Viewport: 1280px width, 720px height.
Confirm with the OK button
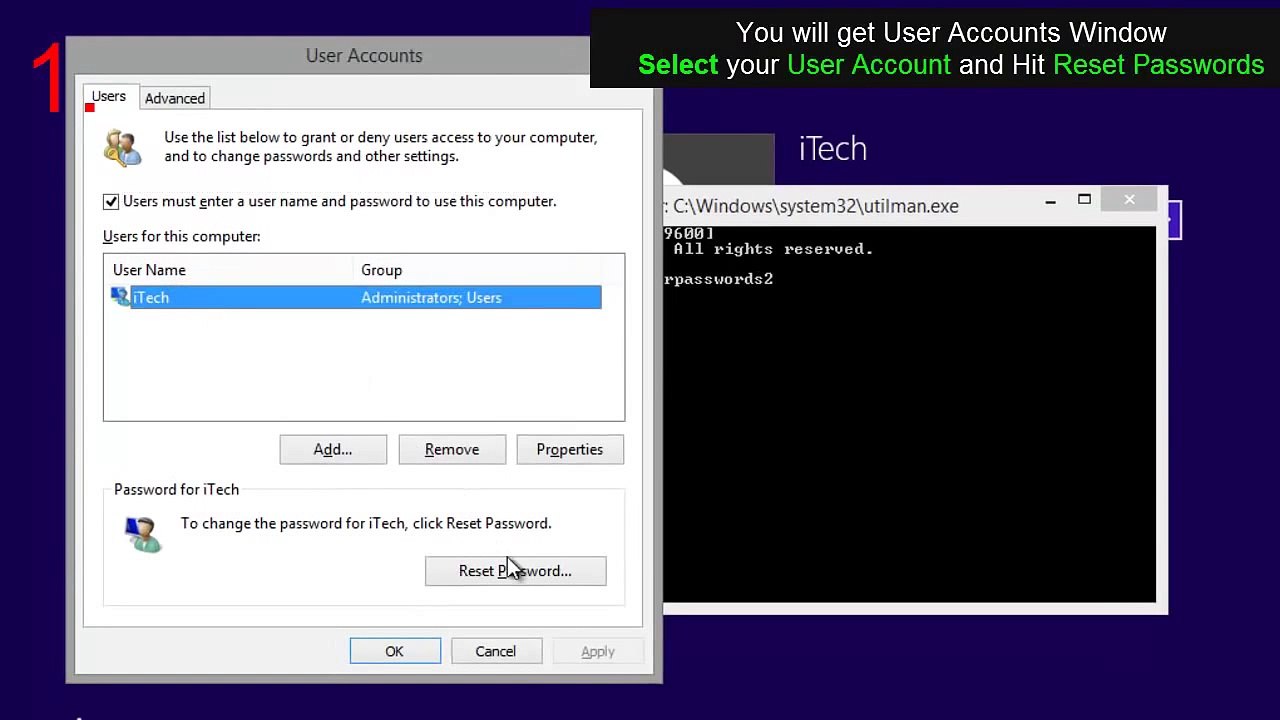(395, 651)
